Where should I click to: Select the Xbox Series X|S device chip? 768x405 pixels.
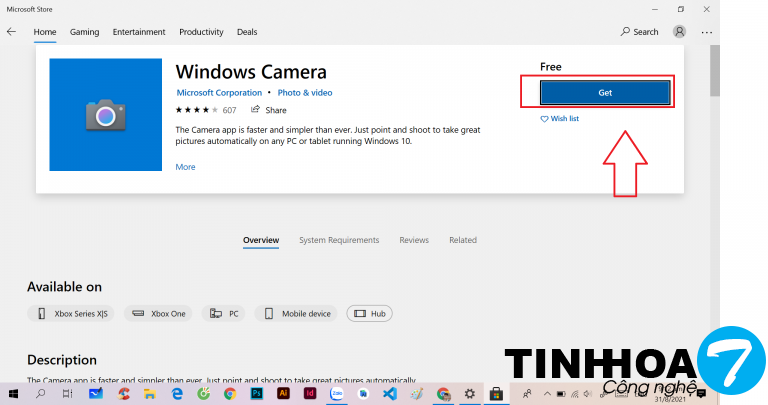(70, 313)
